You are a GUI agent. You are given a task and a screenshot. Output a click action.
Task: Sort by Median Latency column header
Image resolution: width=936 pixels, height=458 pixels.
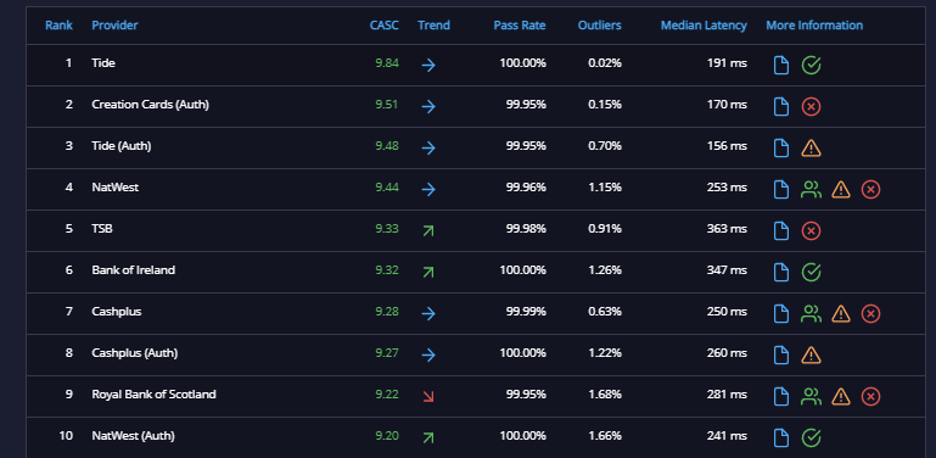point(704,25)
